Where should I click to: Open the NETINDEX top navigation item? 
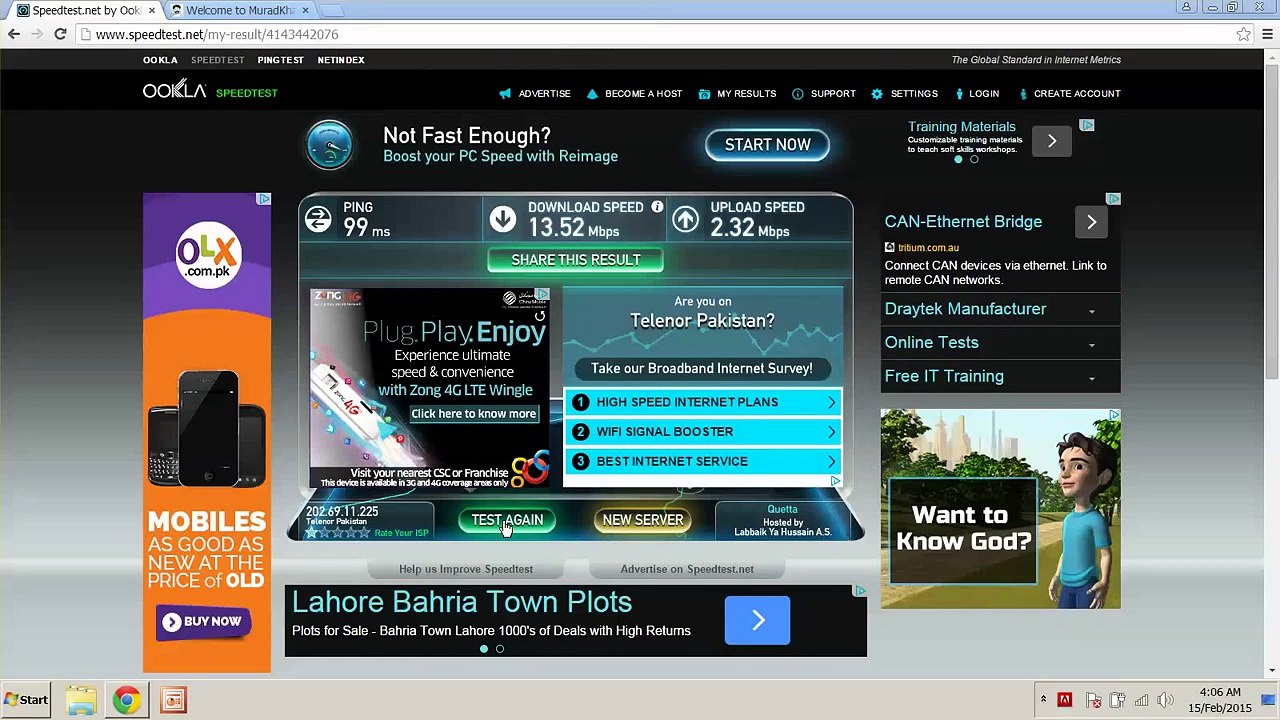point(341,60)
